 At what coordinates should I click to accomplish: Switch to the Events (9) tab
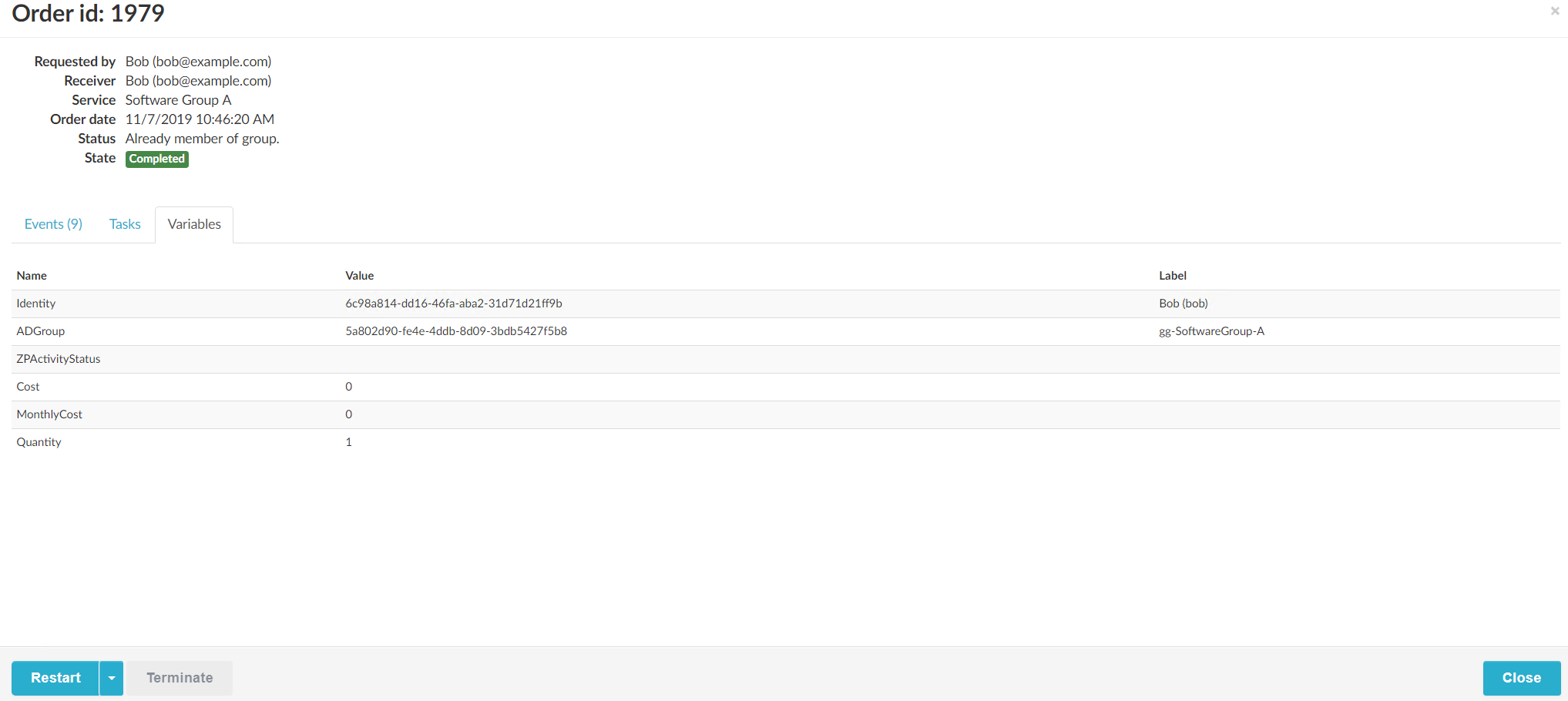click(x=53, y=224)
